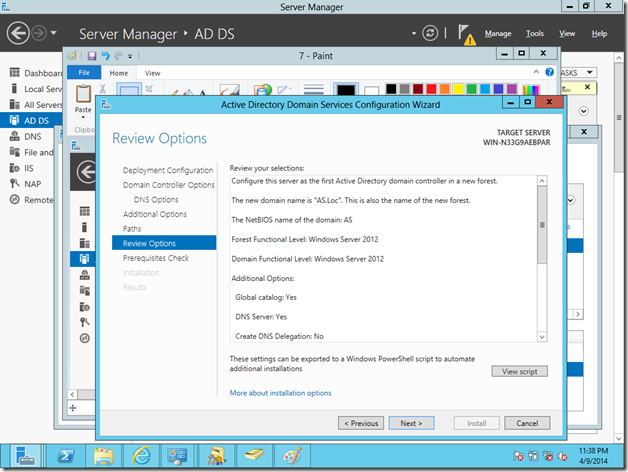Choose the yellow color swatch in Paint
This screenshot has height=472, width=628.
click(458, 89)
